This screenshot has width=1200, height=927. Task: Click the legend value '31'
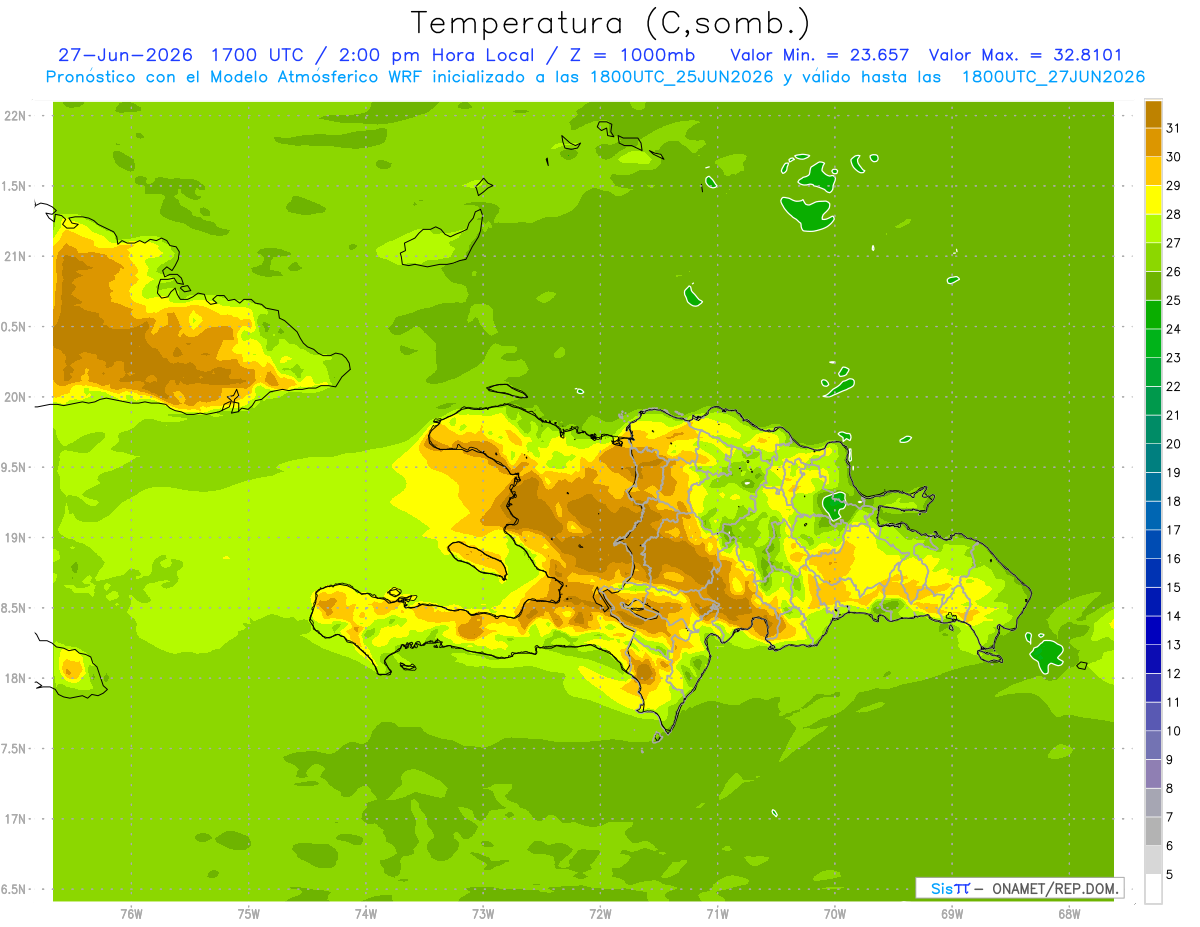pyautogui.click(x=1173, y=128)
